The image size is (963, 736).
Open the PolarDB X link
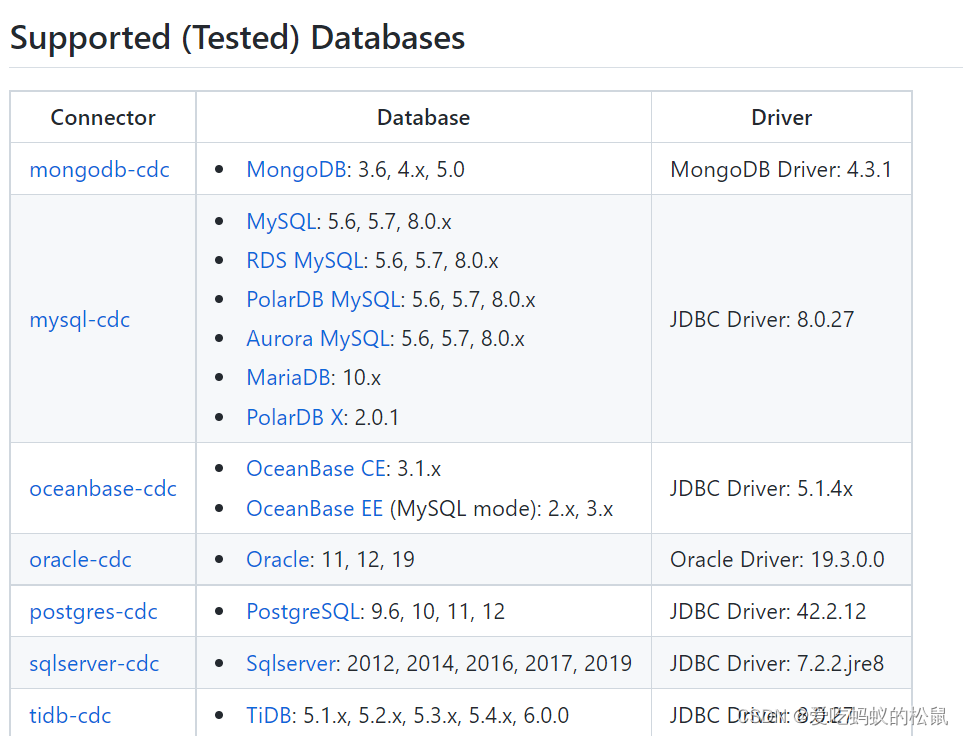[294, 417]
